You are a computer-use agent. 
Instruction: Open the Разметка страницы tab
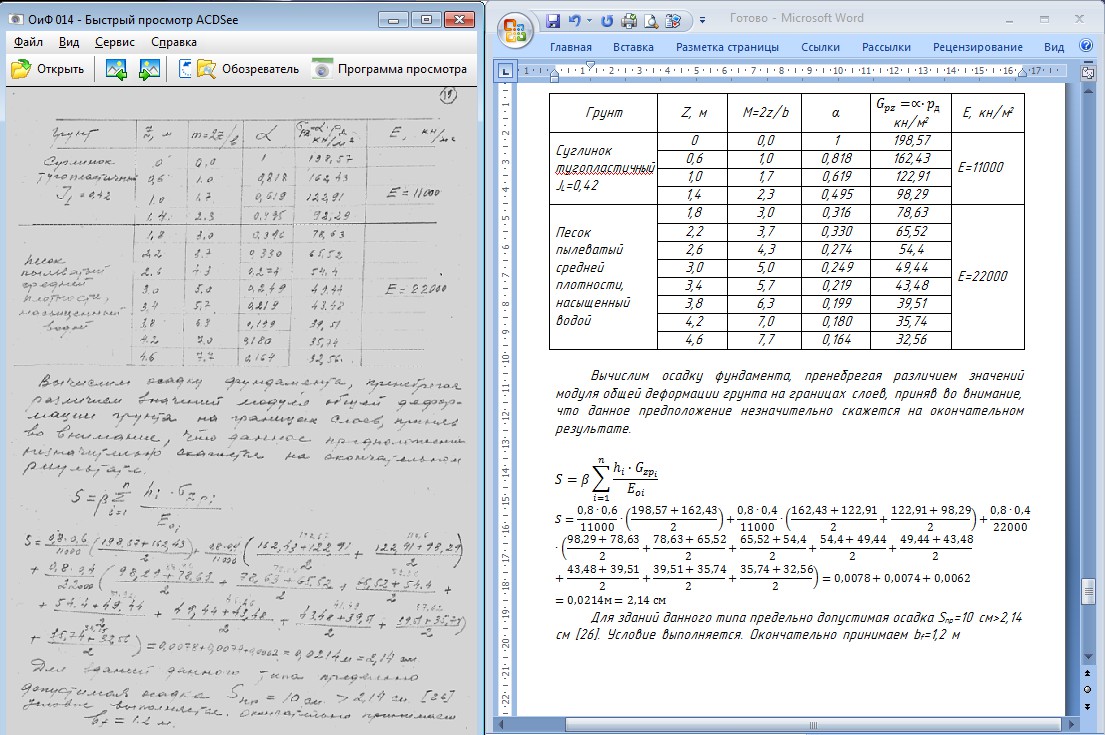[x=726, y=47]
